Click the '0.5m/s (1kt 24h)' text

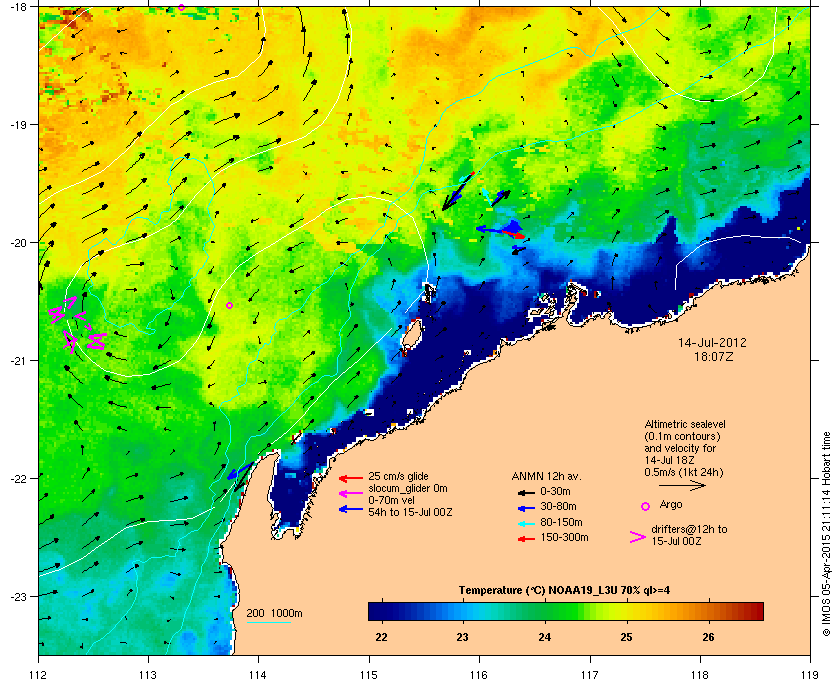[684, 472]
